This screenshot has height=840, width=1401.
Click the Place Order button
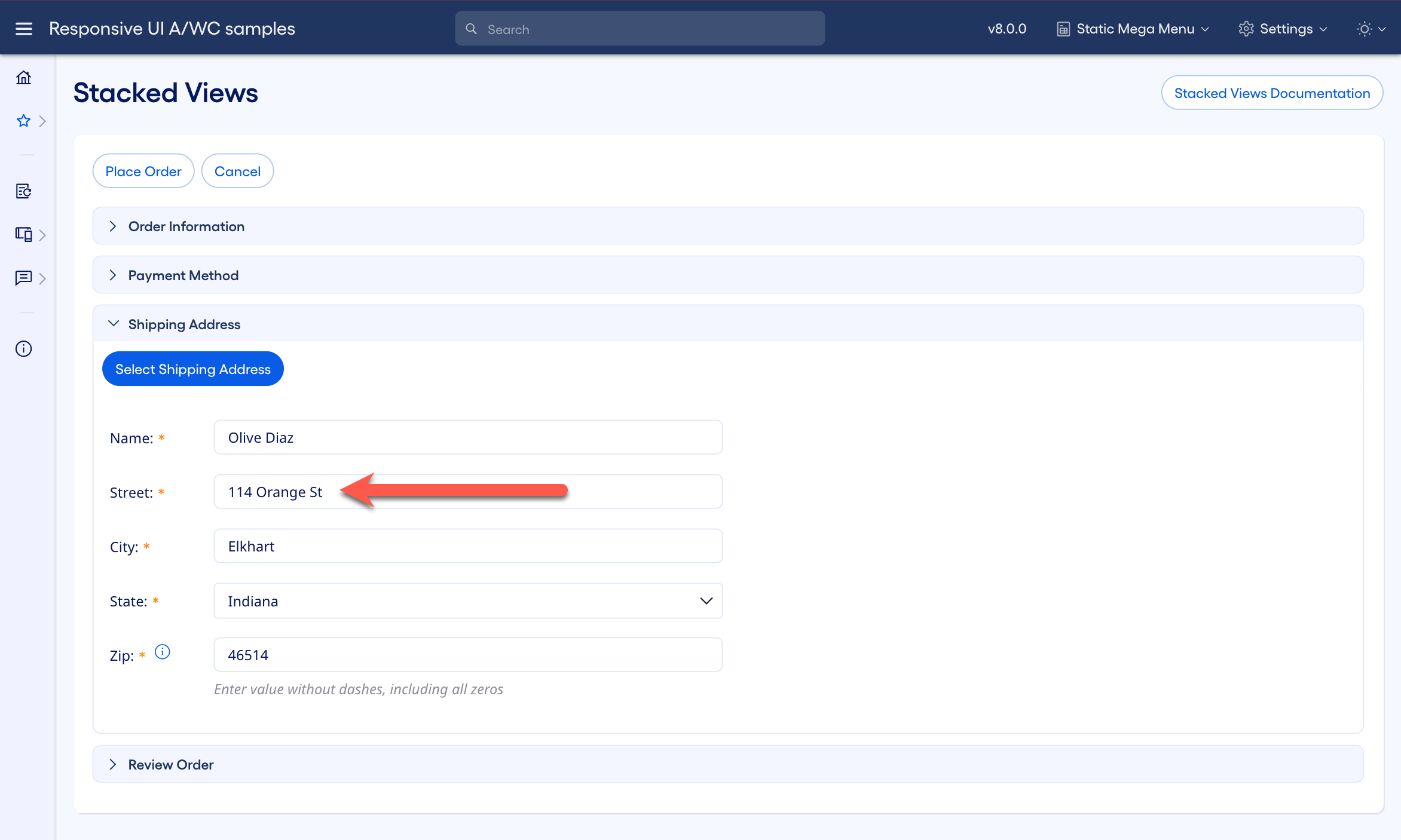143,171
